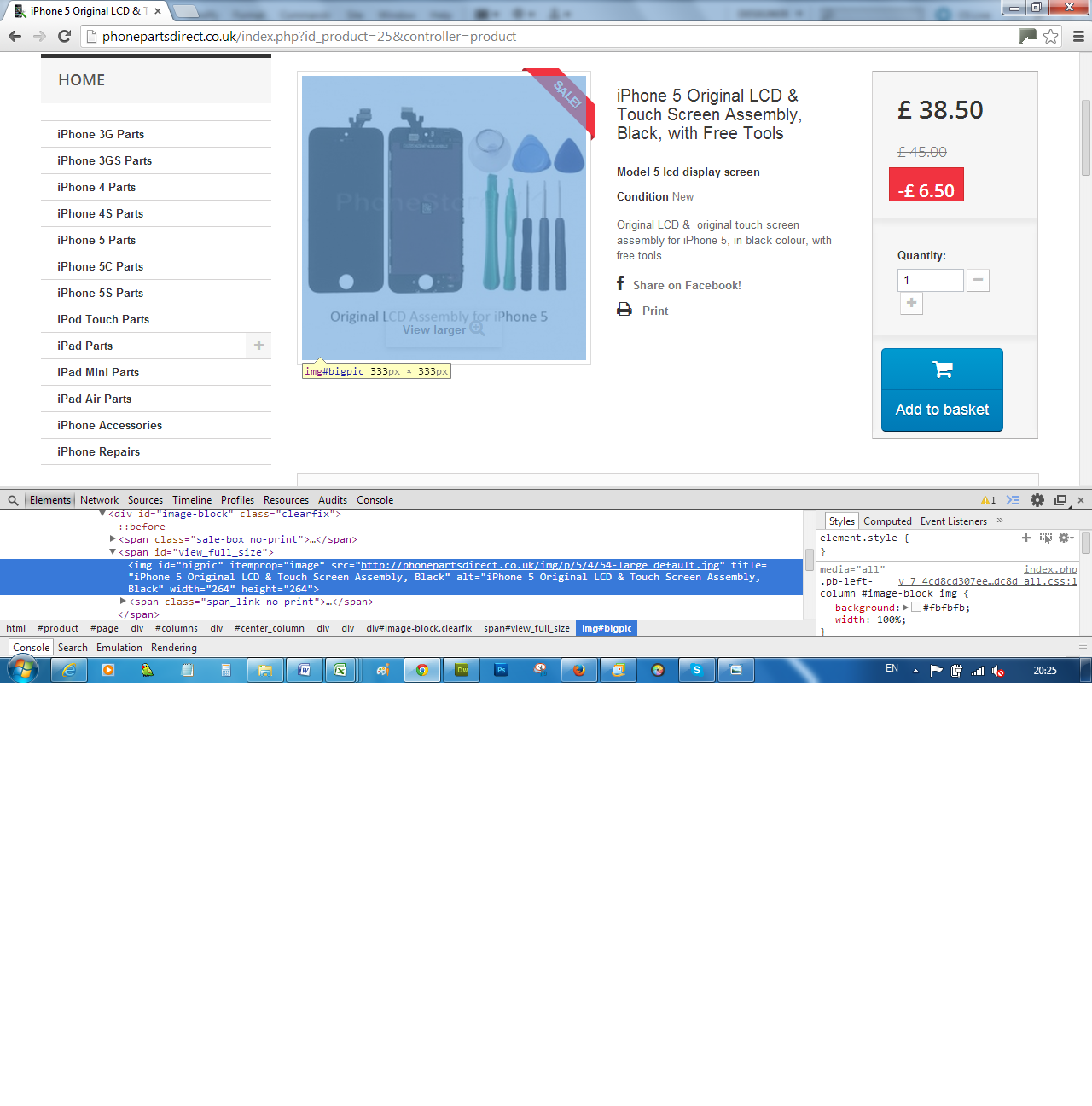Click the product image thumbnail
This screenshot has height=1106, width=1092.
(x=444, y=218)
